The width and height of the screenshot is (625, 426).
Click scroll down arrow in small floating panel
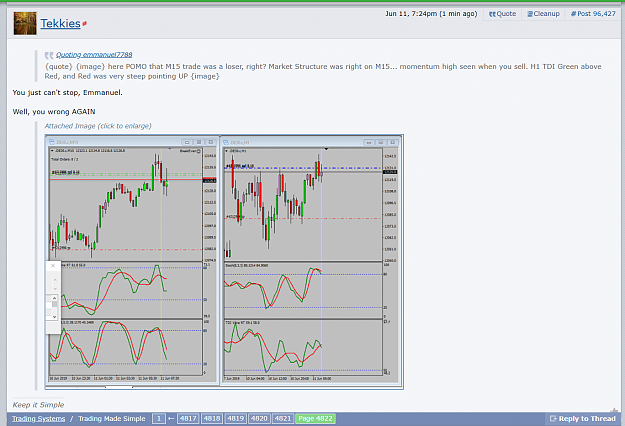point(55,317)
